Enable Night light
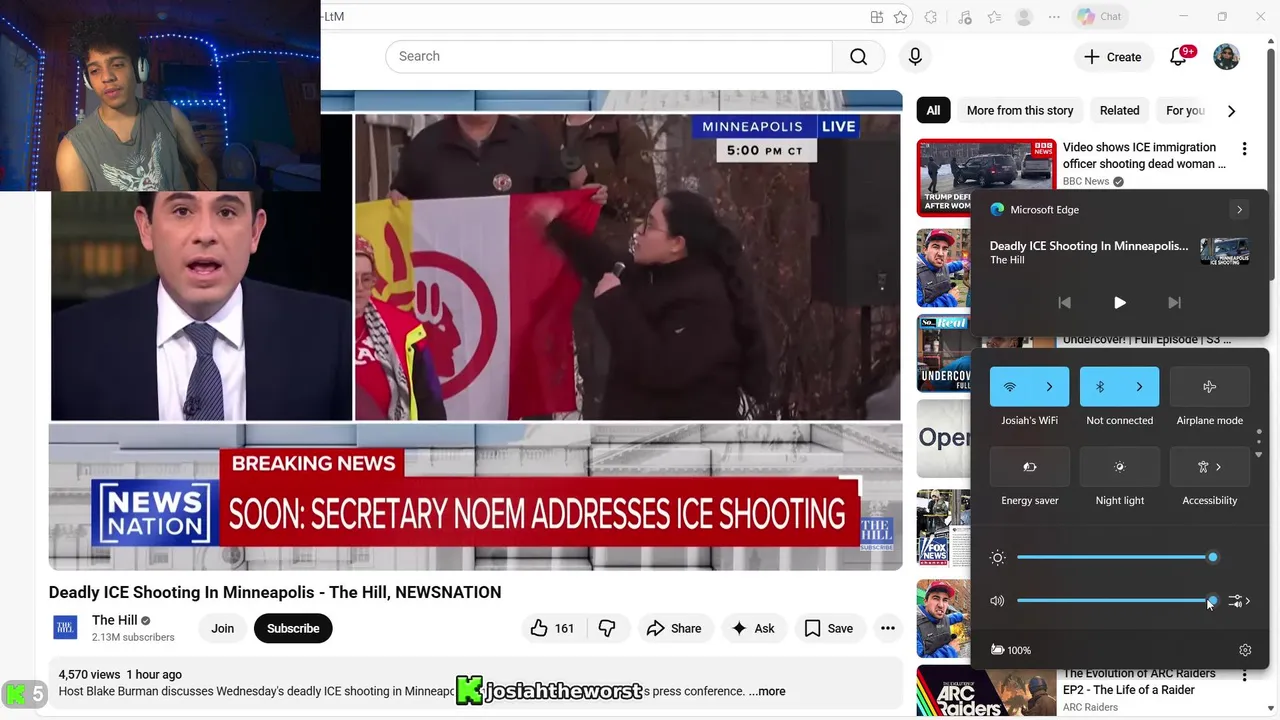The height and width of the screenshot is (720, 1280). [1120, 467]
